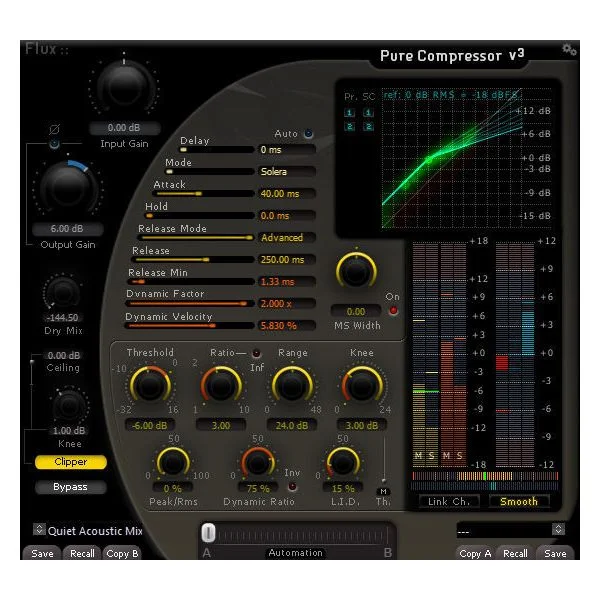Click the Threshold knob
The height and width of the screenshot is (600, 600).
coord(150,385)
